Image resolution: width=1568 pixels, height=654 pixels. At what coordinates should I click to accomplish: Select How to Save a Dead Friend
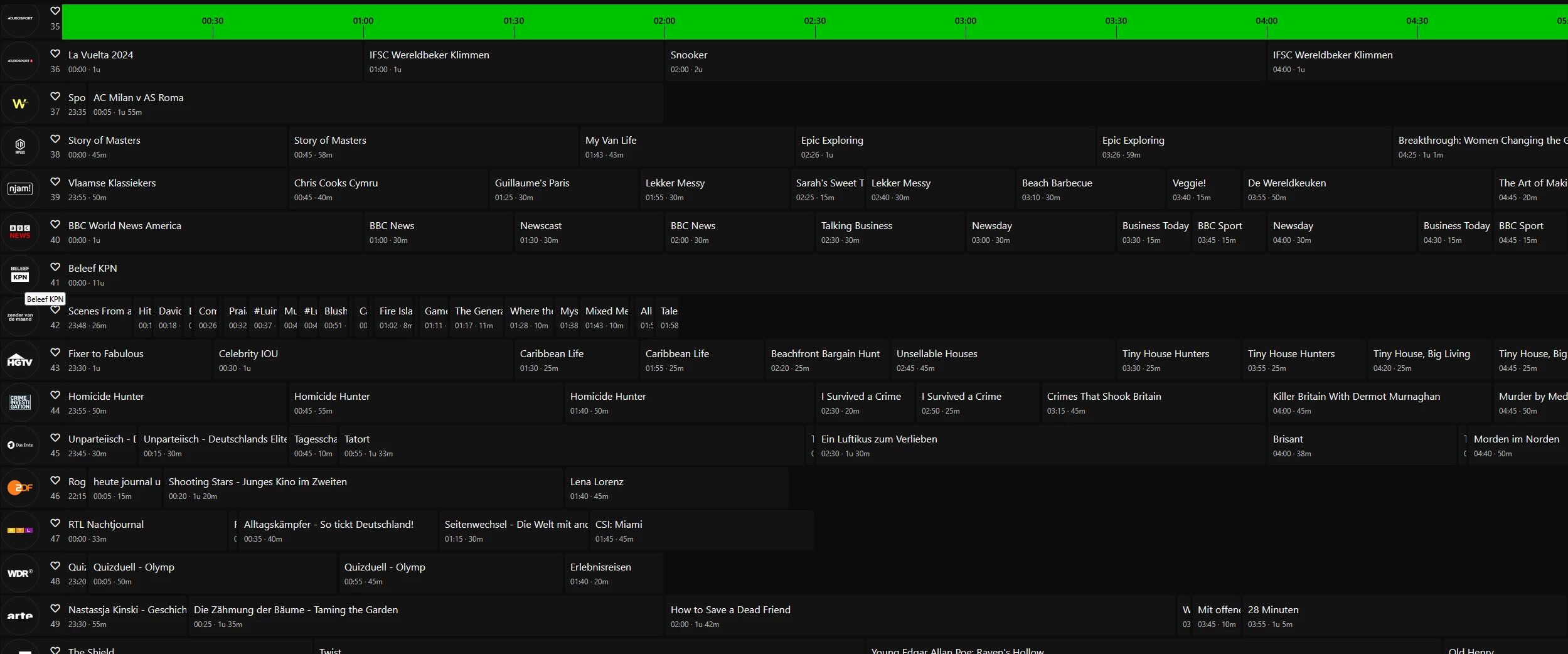click(x=920, y=616)
